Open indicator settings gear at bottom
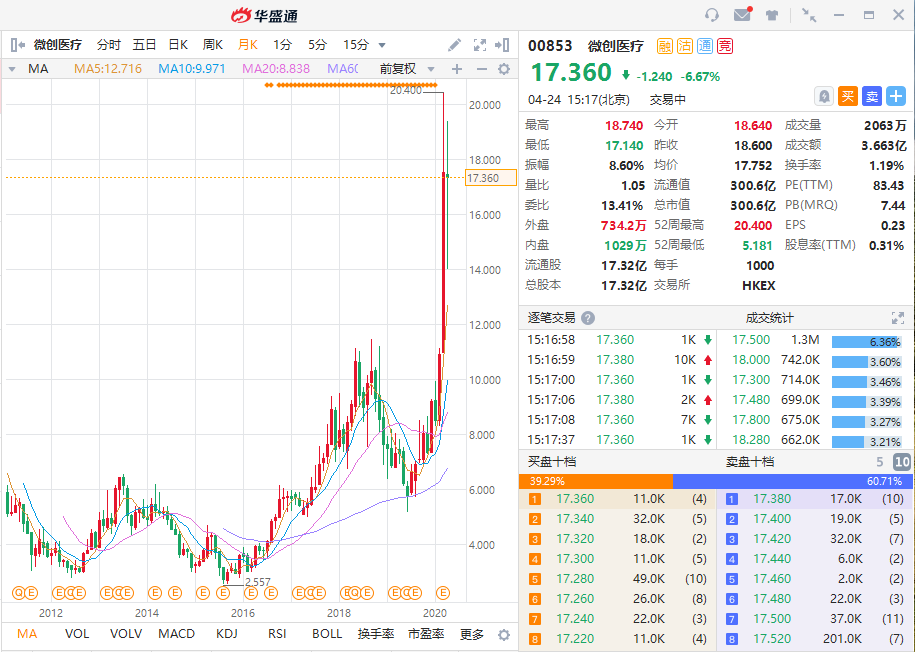The width and height of the screenshot is (915, 652). [504, 634]
